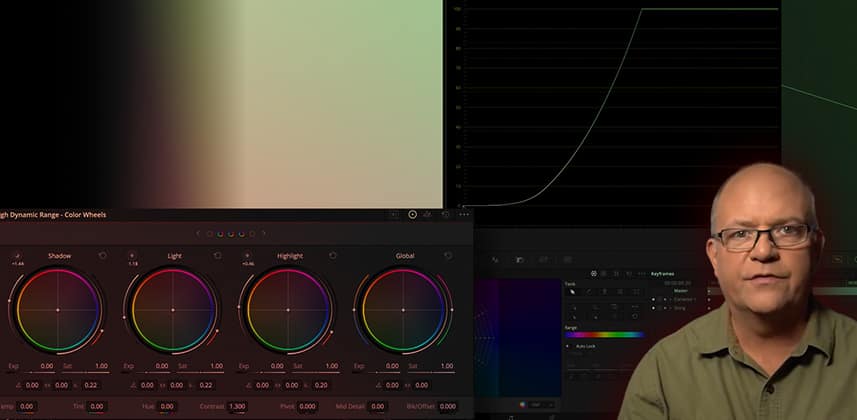This screenshot has height=420, width=857.
Task: Reset the Global wheel
Action: [448, 255]
